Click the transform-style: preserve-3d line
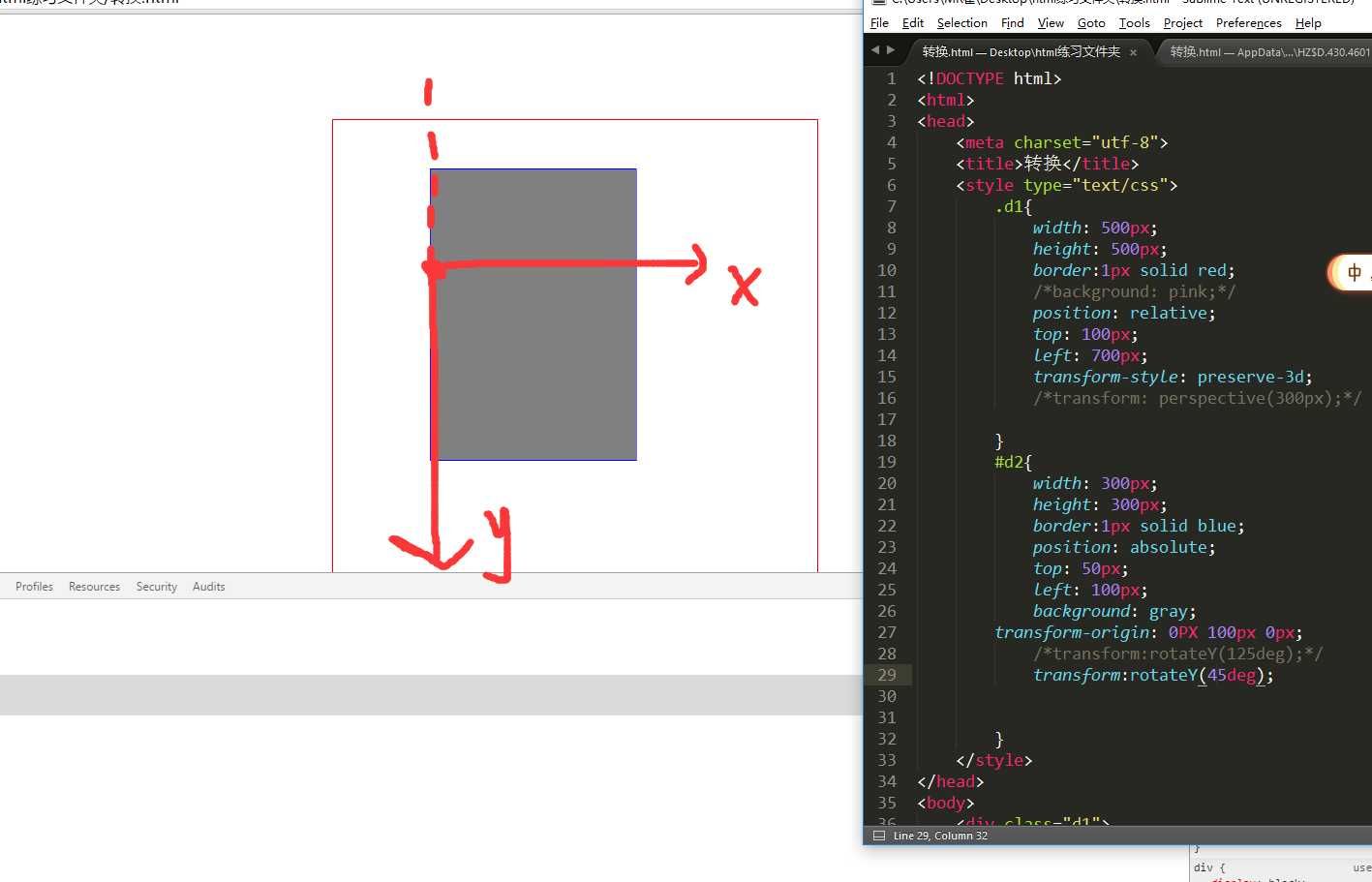 (1173, 377)
